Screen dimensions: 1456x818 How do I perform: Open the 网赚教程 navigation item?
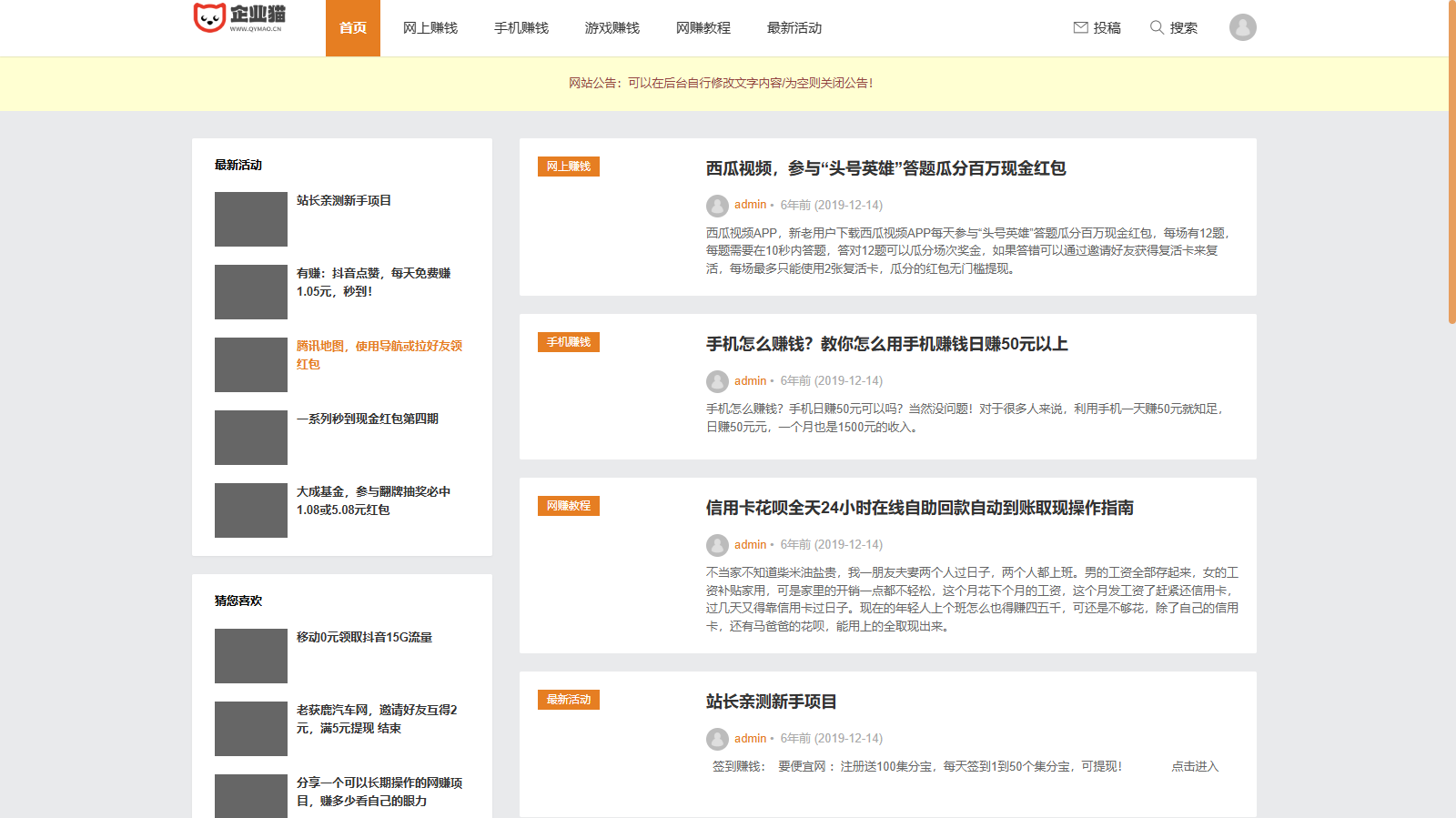703,28
